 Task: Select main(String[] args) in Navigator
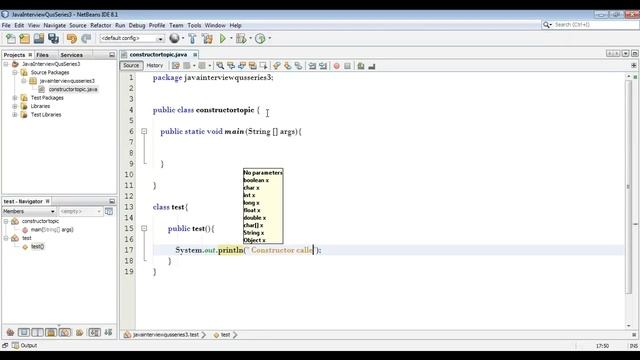click(52, 230)
